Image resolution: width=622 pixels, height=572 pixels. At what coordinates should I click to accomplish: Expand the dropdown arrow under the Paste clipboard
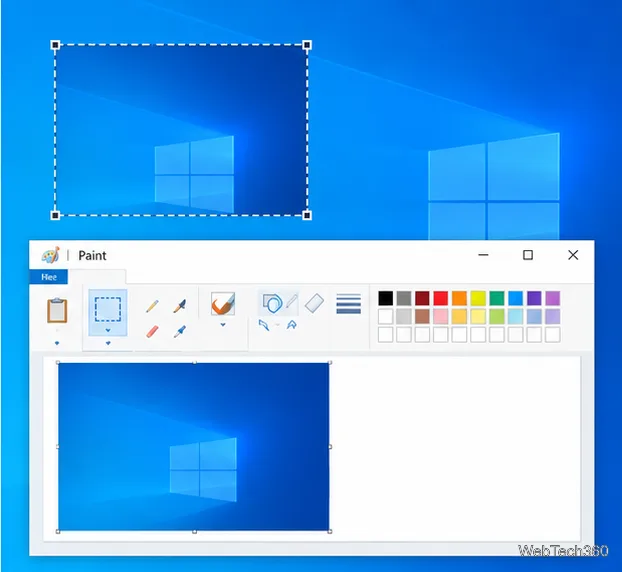[57, 343]
